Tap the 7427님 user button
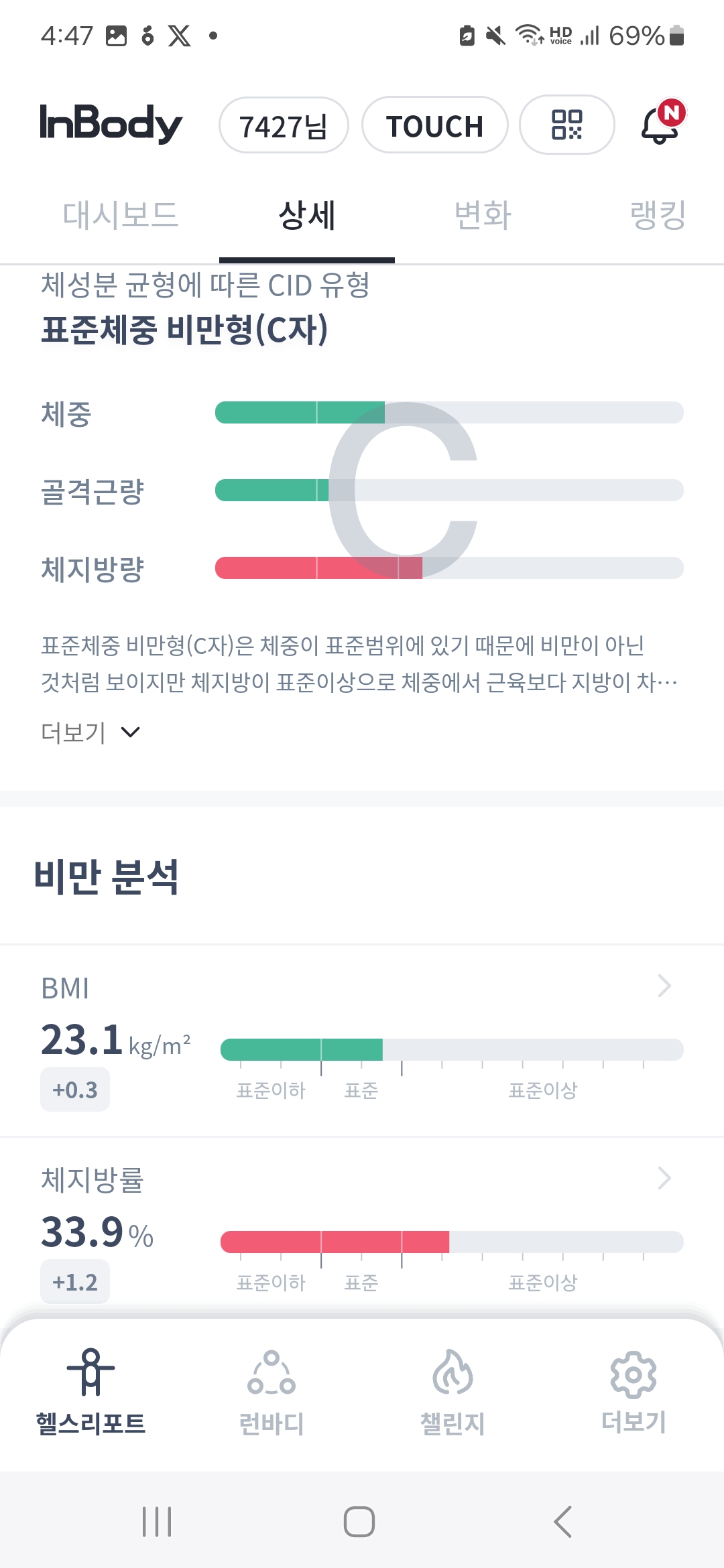 coord(284,125)
